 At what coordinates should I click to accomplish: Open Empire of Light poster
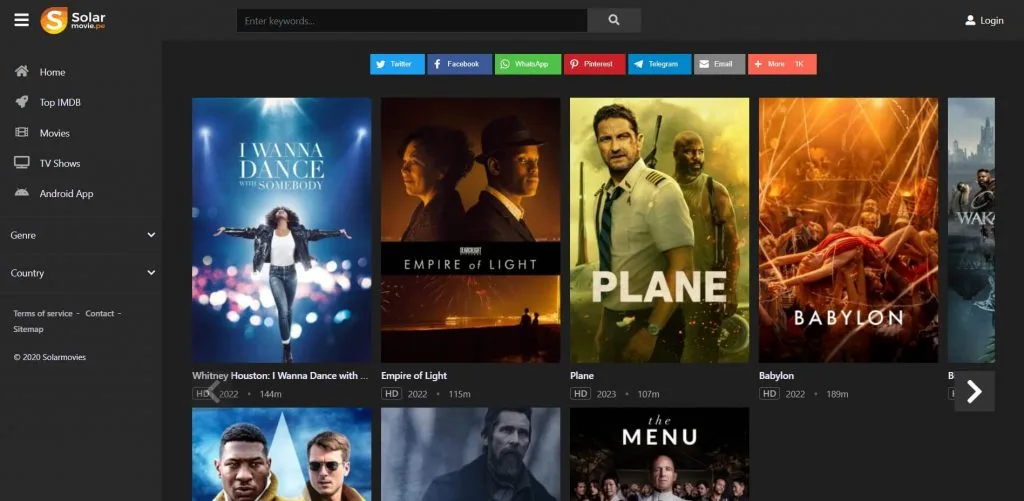coord(470,230)
